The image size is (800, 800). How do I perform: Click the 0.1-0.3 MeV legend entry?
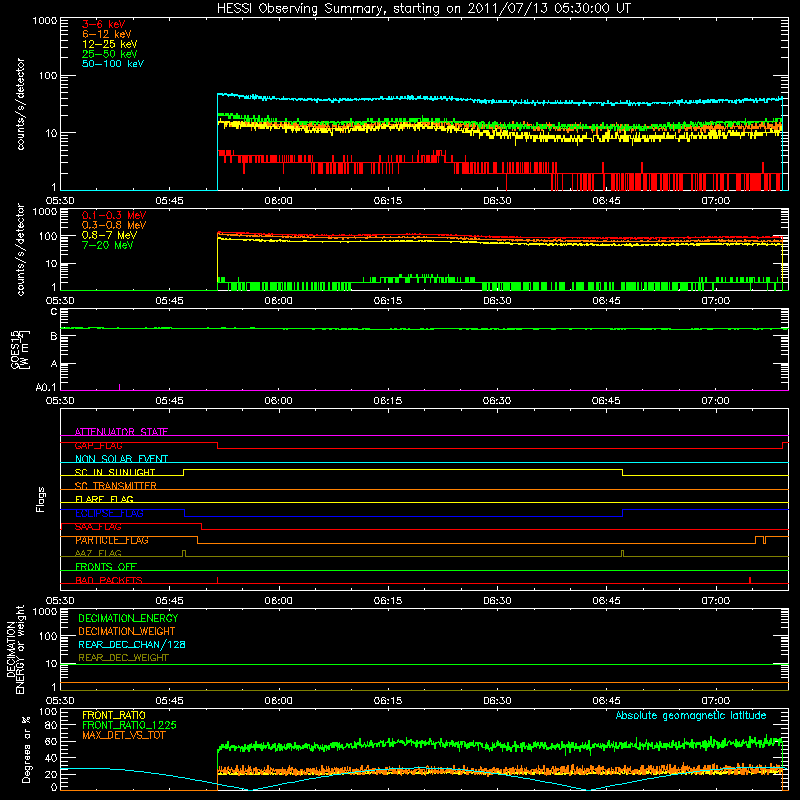click(x=114, y=215)
